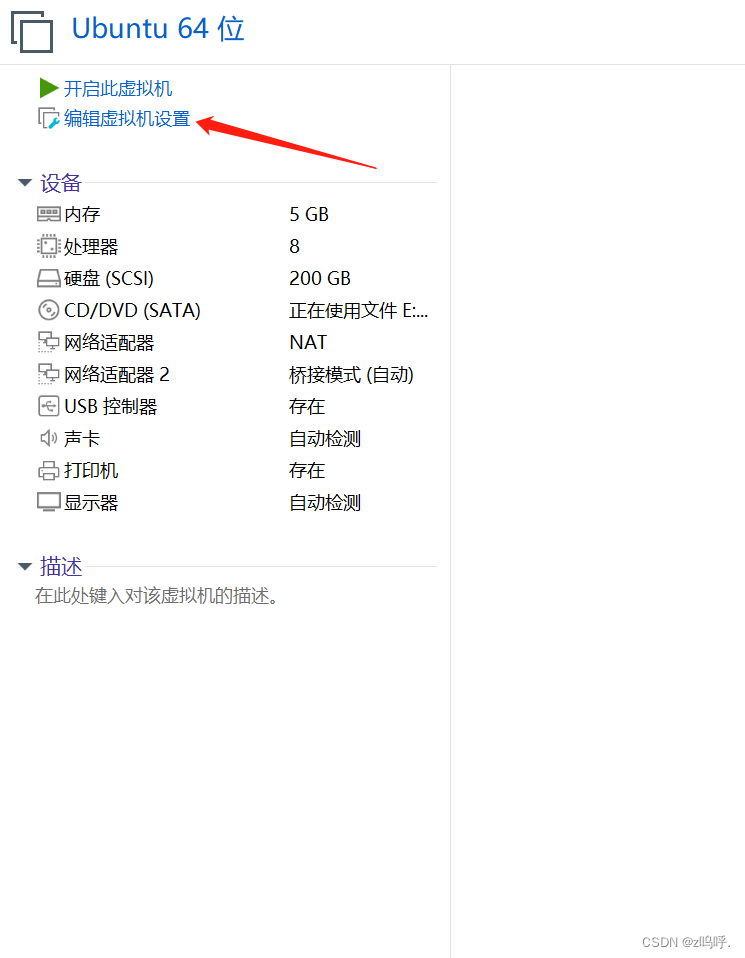Click into the description field 在此处键入对该虚拟机的描述
The width and height of the screenshot is (745, 958).
(x=158, y=596)
